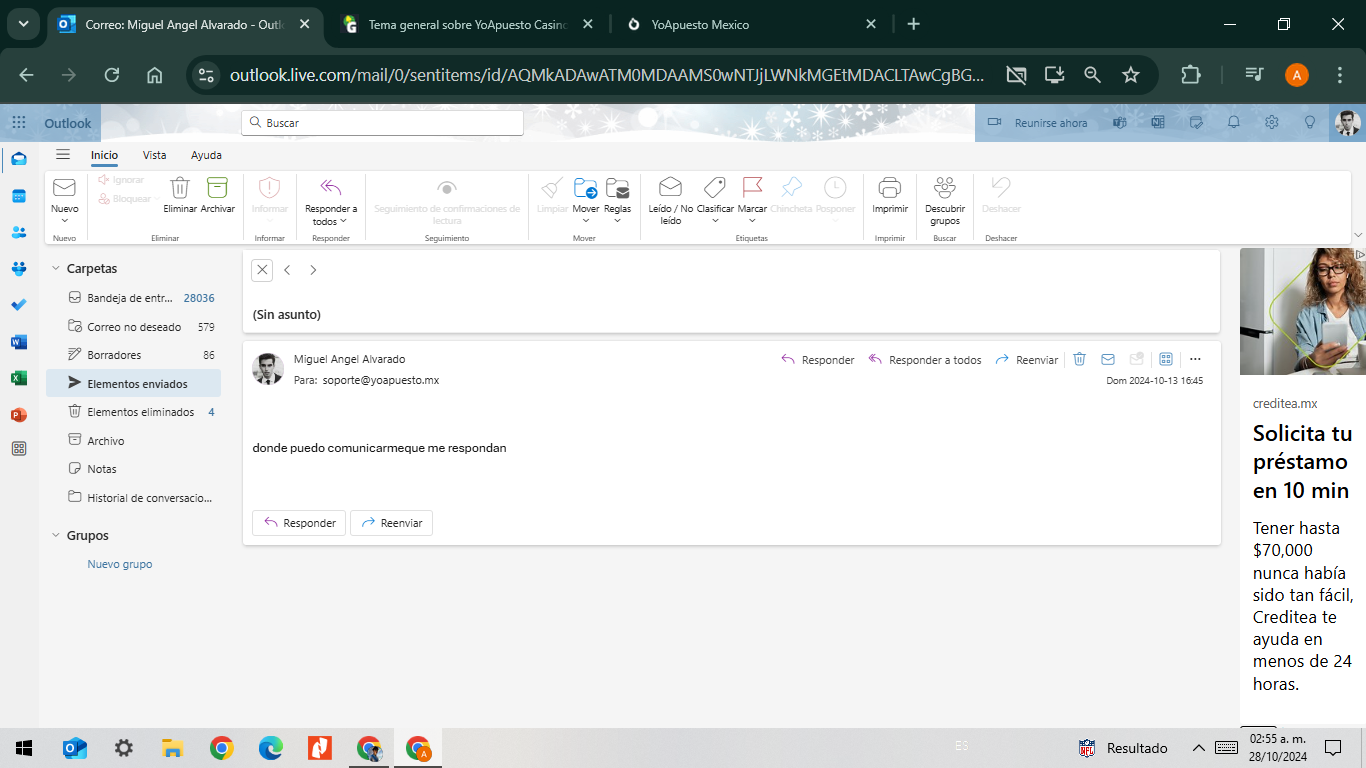
Task: Click the Imprimir printer icon
Action: click(889, 189)
